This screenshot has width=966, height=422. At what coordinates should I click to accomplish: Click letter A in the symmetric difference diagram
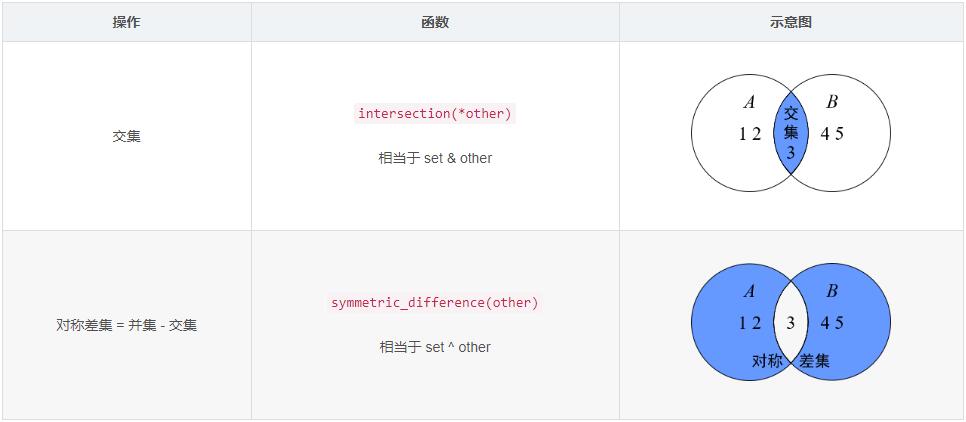[749, 291]
